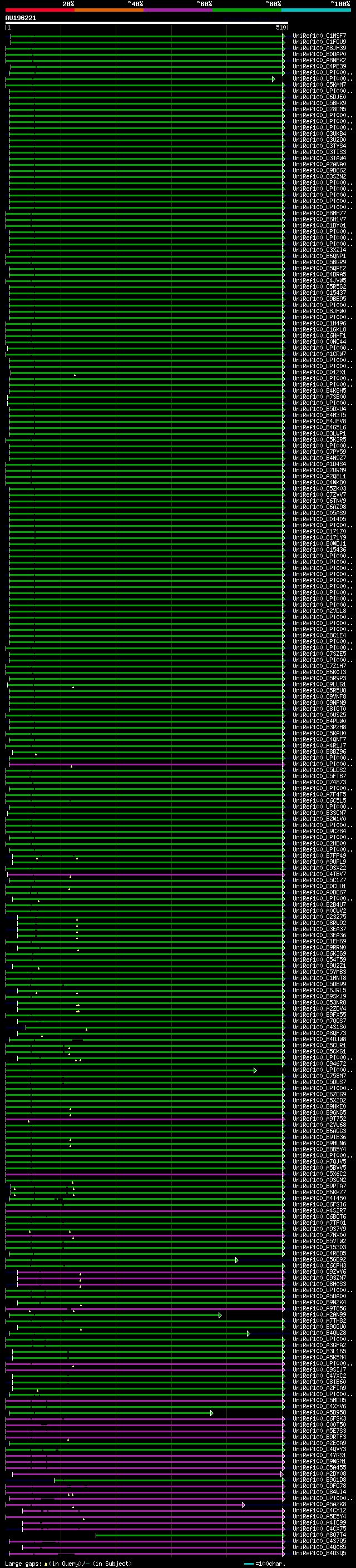The height and width of the screenshot is (1568, 356).
Task: Select hit label UniRef100_Q4PE39
Action: click(319, 66)
